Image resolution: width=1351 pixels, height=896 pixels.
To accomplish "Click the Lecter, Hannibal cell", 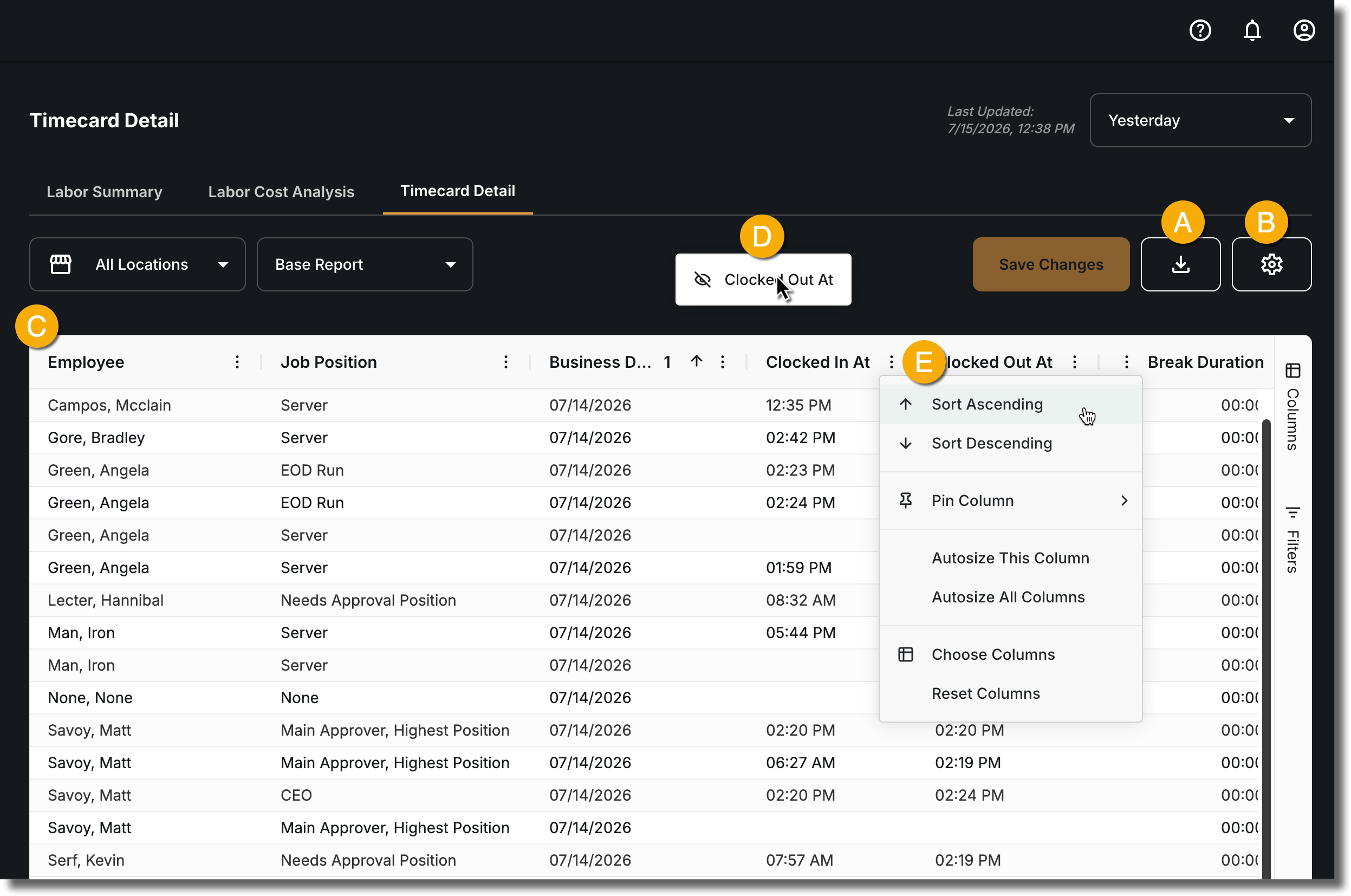I will pyautogui.click(x=106, y=600).
